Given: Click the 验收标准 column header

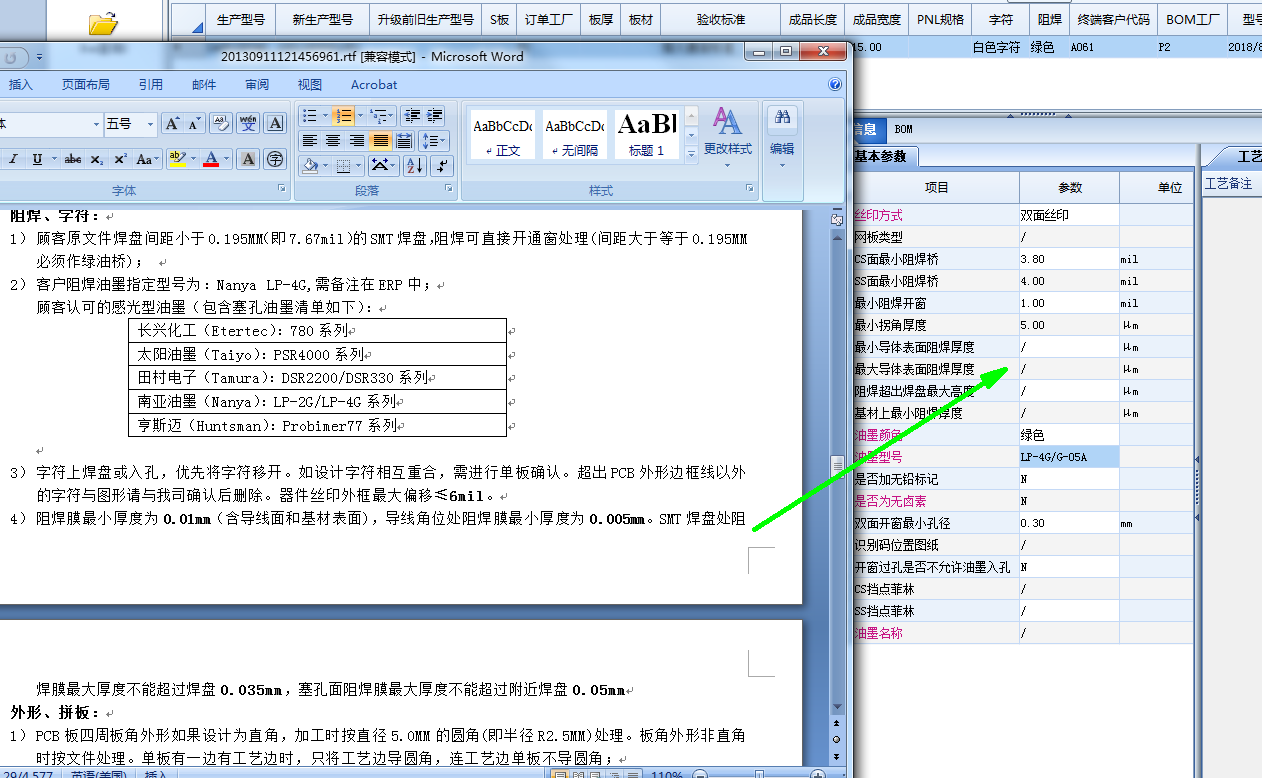Looking at the screenshot, I should [x=721, y=19].
